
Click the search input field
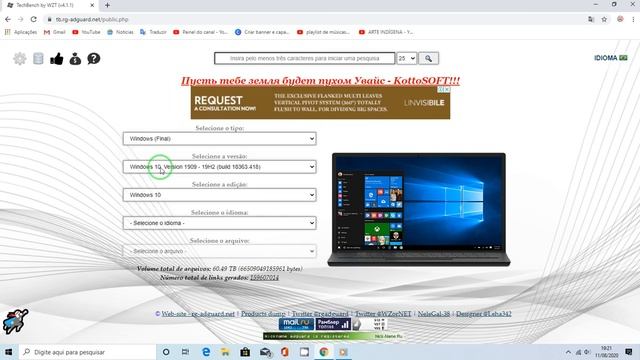[x=304, y=58]
